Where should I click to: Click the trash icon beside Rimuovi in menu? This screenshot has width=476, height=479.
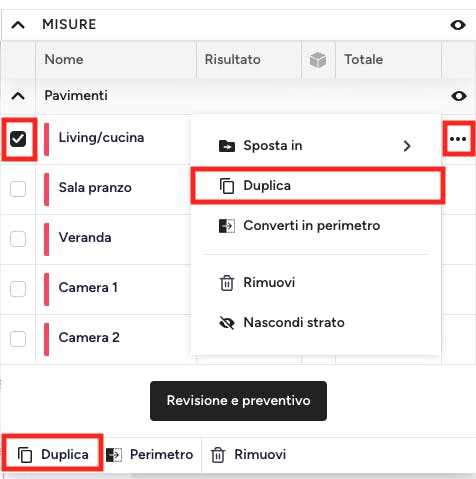[x=227, y=283]
